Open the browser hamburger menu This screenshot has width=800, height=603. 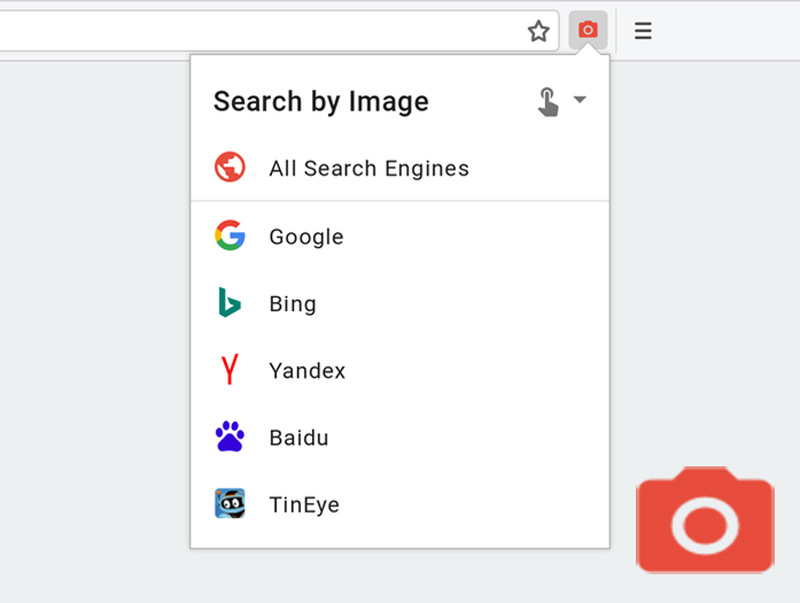[x=643, y=31]
